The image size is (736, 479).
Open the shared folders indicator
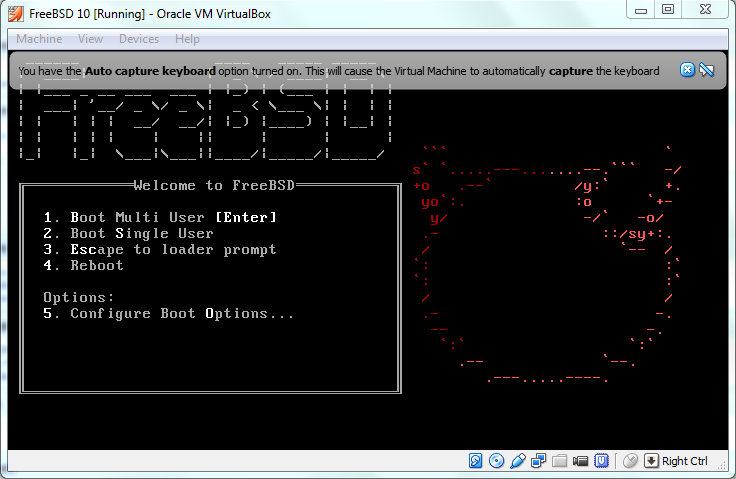(x=560, y=461)
